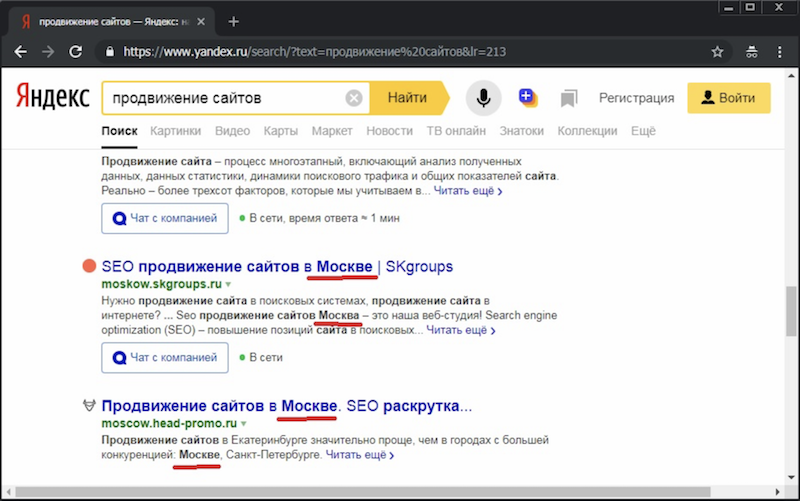
Task: Open Продвижение сайтов в Москве. SEO раскрутка result
Action: pos(287,406)
